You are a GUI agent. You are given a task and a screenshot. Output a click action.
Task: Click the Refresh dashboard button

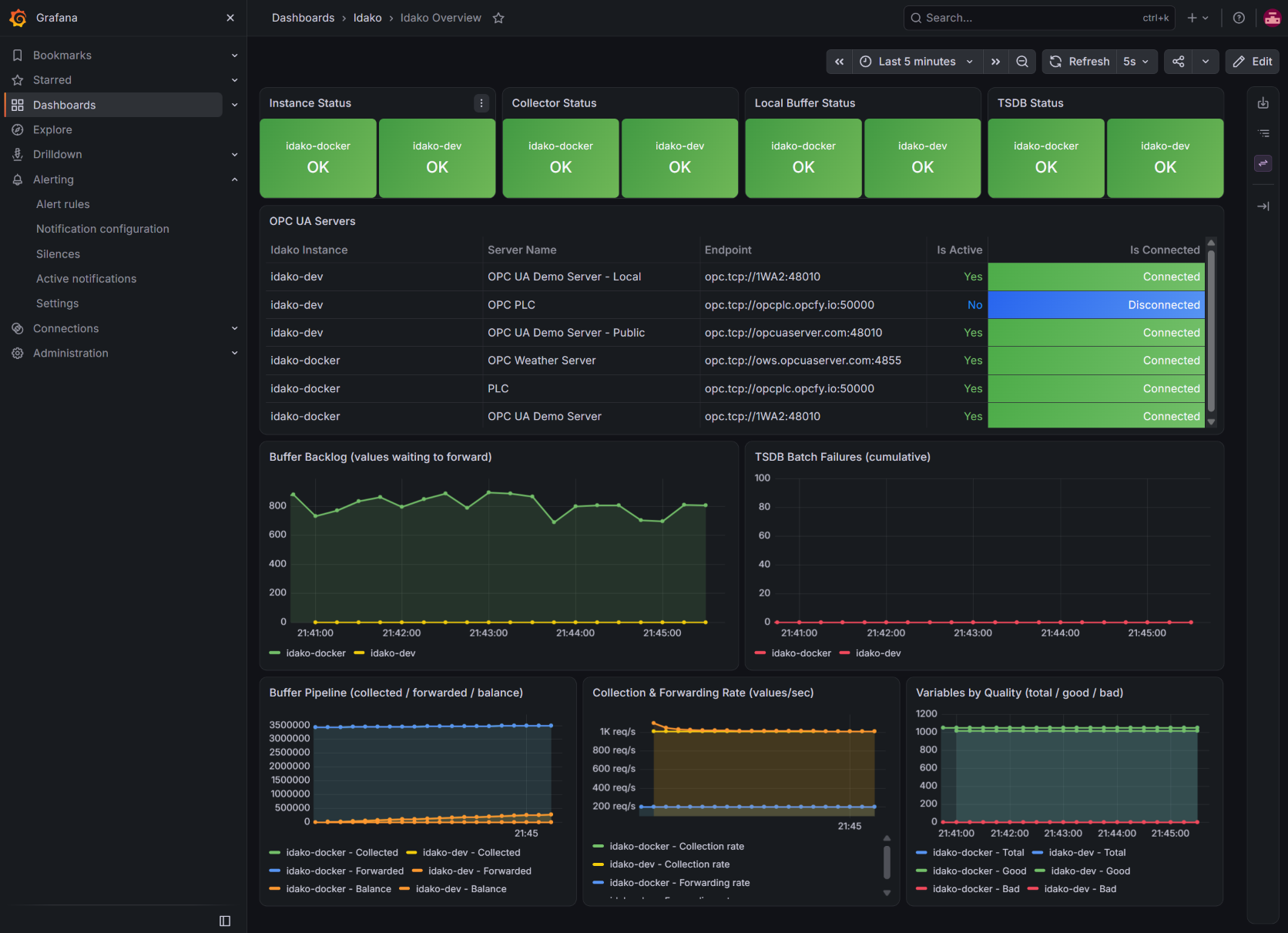tap(1079, 62)
